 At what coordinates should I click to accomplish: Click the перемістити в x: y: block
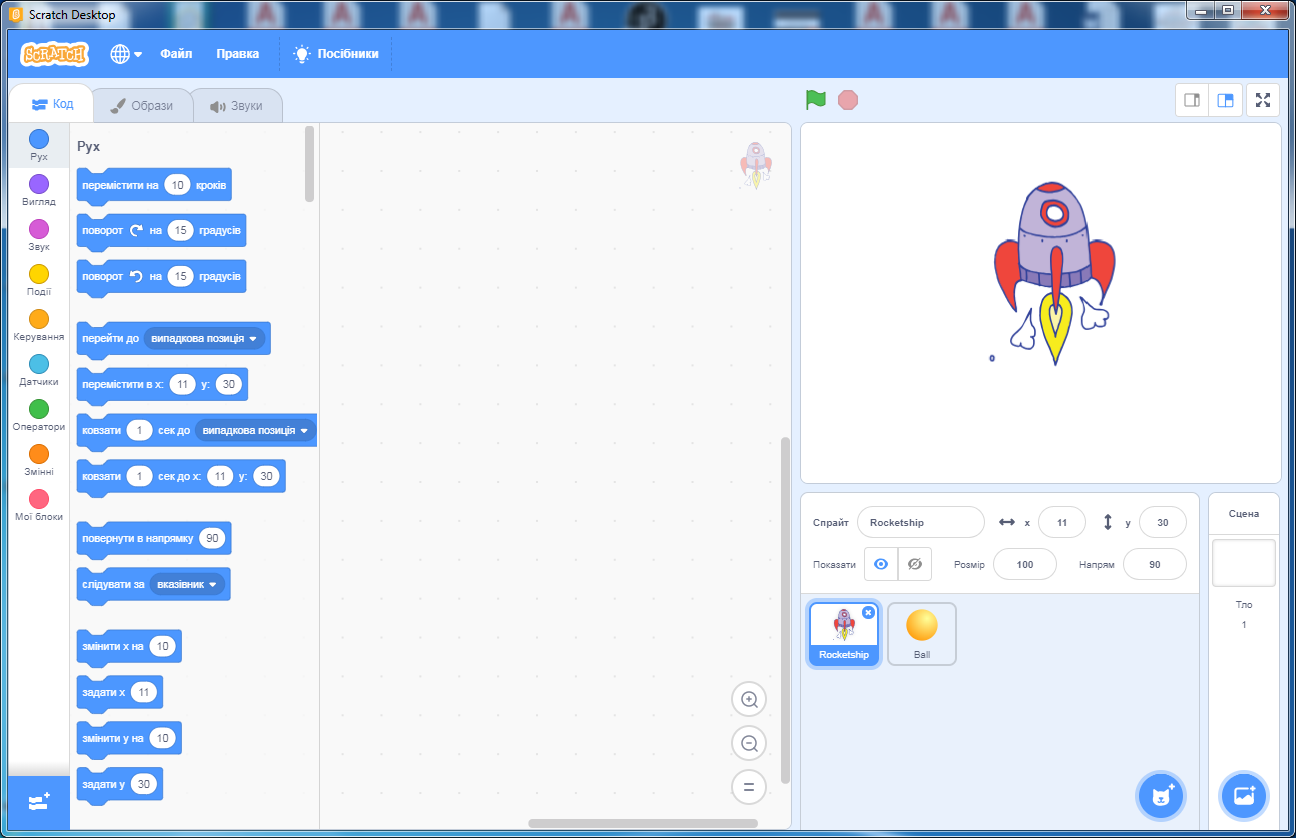162,385
